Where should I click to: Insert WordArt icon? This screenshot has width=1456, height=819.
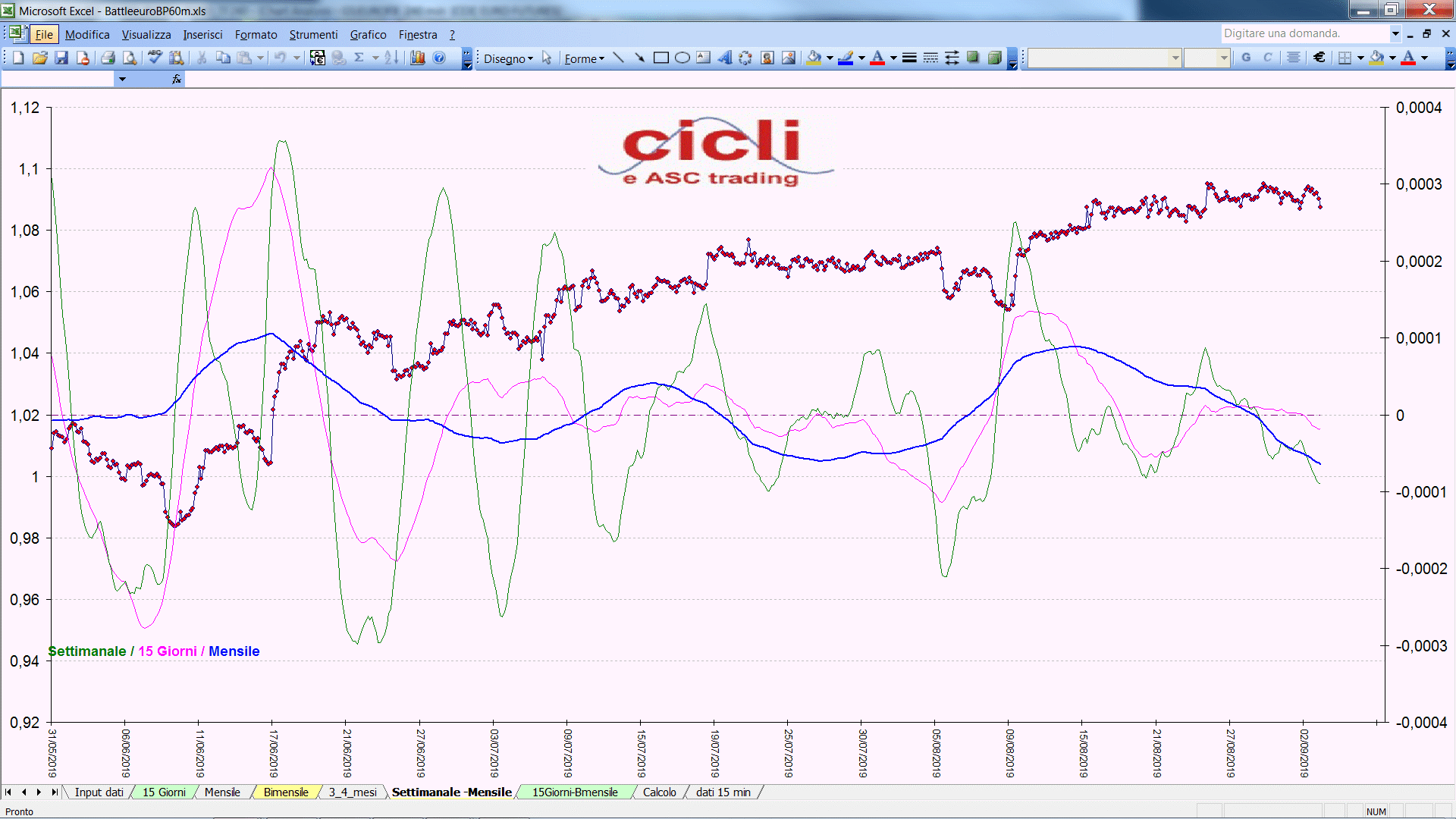[725, 58]
